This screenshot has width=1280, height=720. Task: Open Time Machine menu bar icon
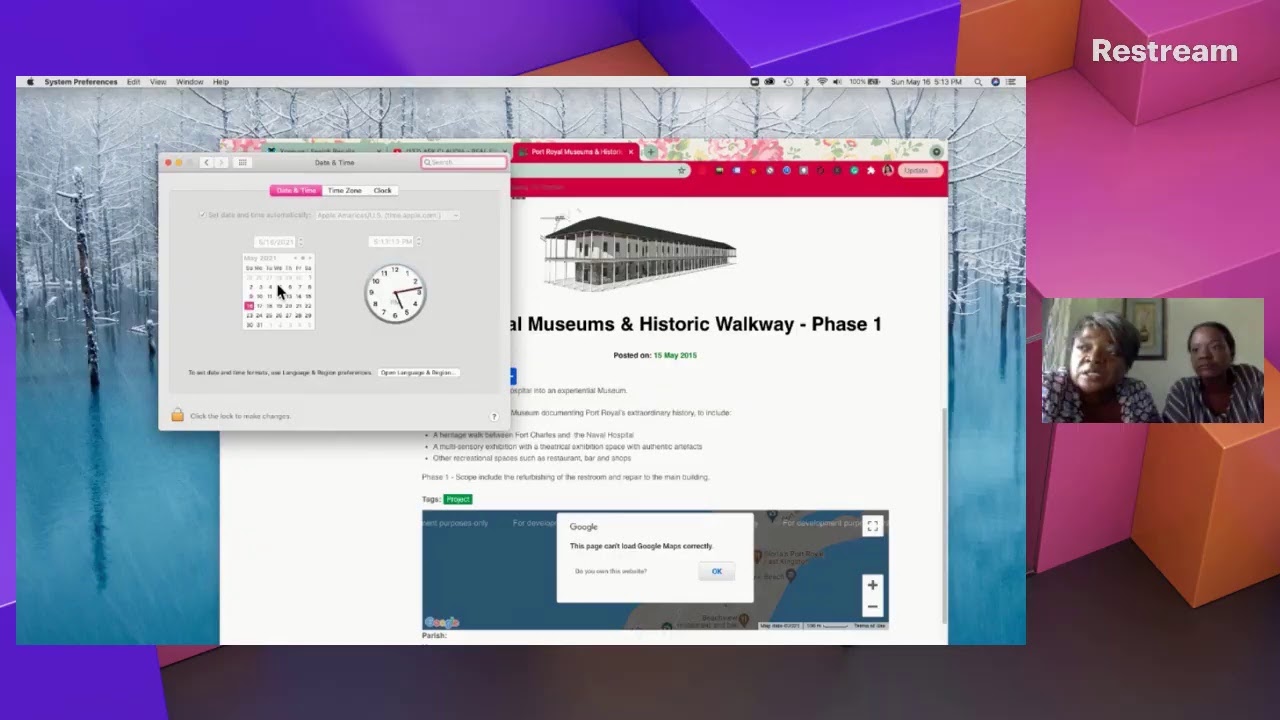coord(788,82)
